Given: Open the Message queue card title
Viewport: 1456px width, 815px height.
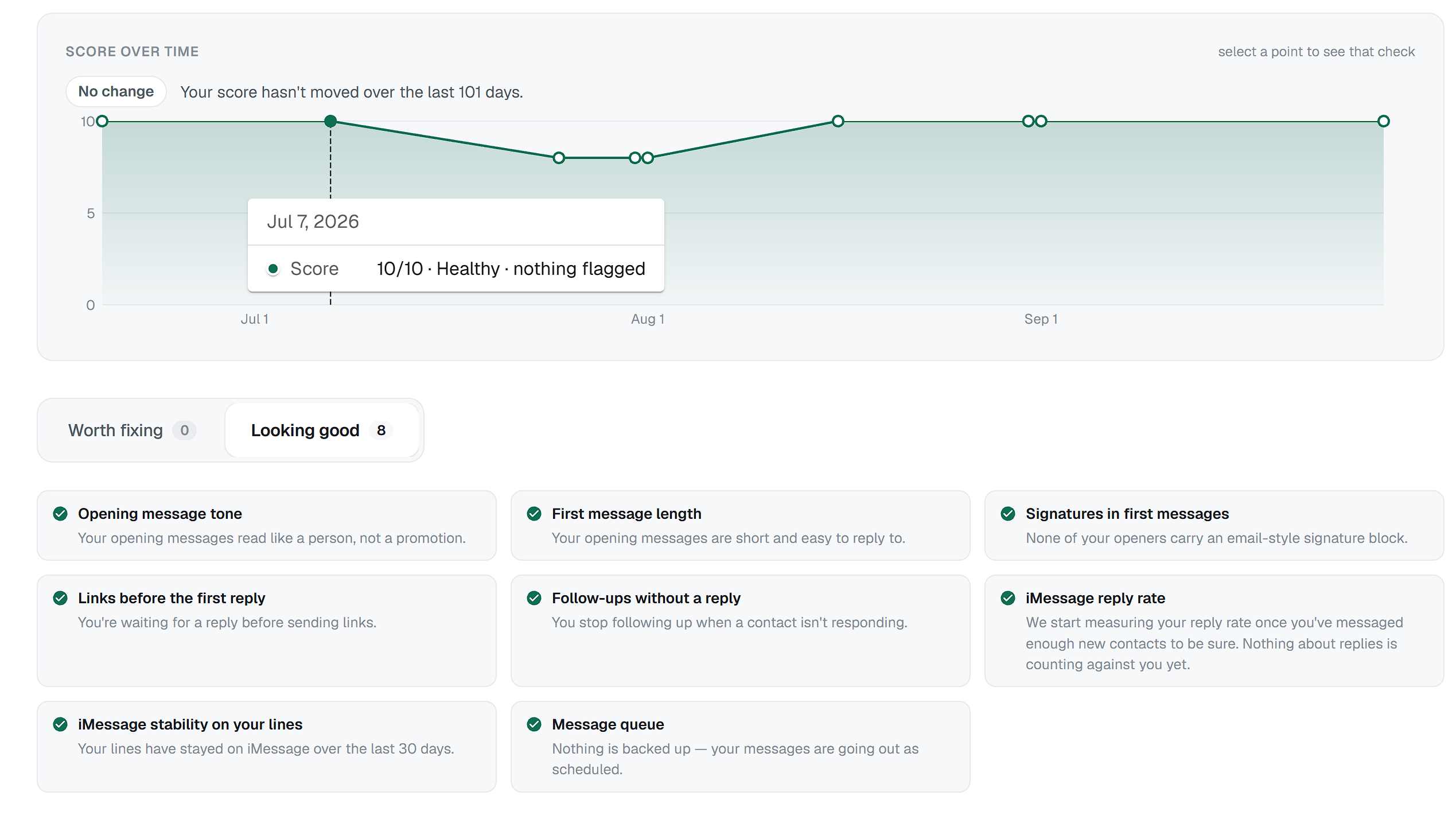Looking at the screenshot, I should tap(608, 724).
